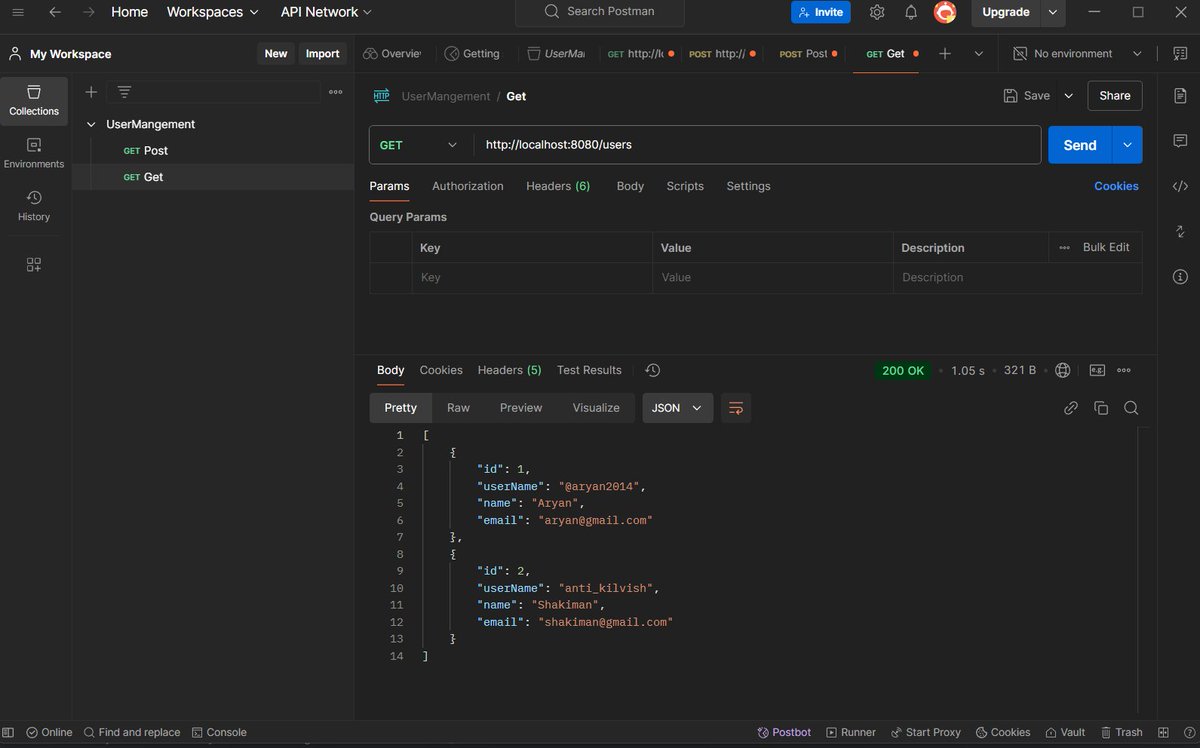Click the collections filter icon

124,92
